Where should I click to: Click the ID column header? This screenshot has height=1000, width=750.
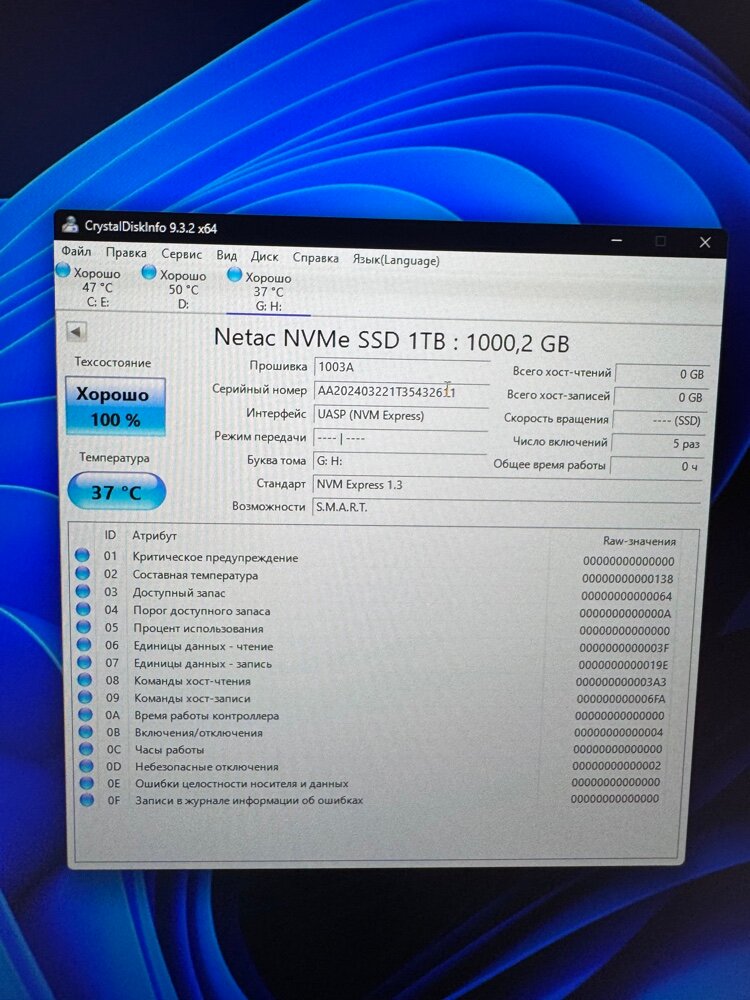coord(110,534)
